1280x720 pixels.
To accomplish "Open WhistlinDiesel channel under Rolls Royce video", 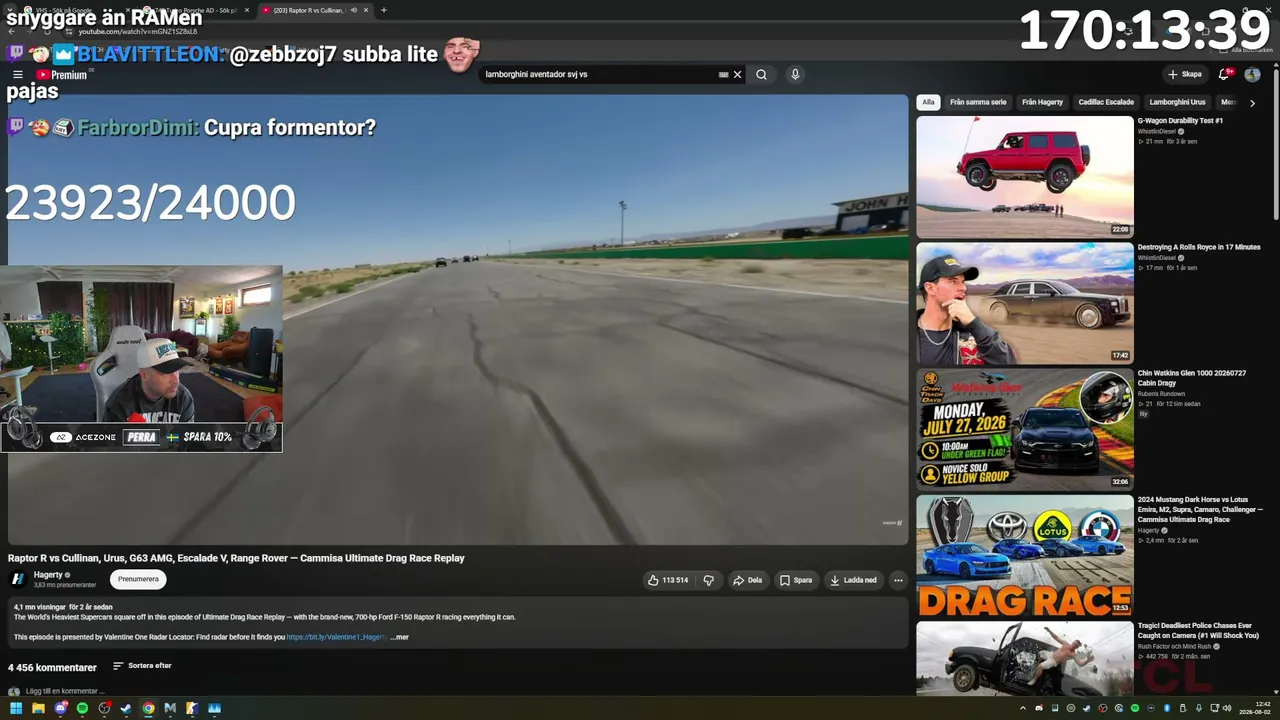I will pyautogui.click(x=1157, y=258).
